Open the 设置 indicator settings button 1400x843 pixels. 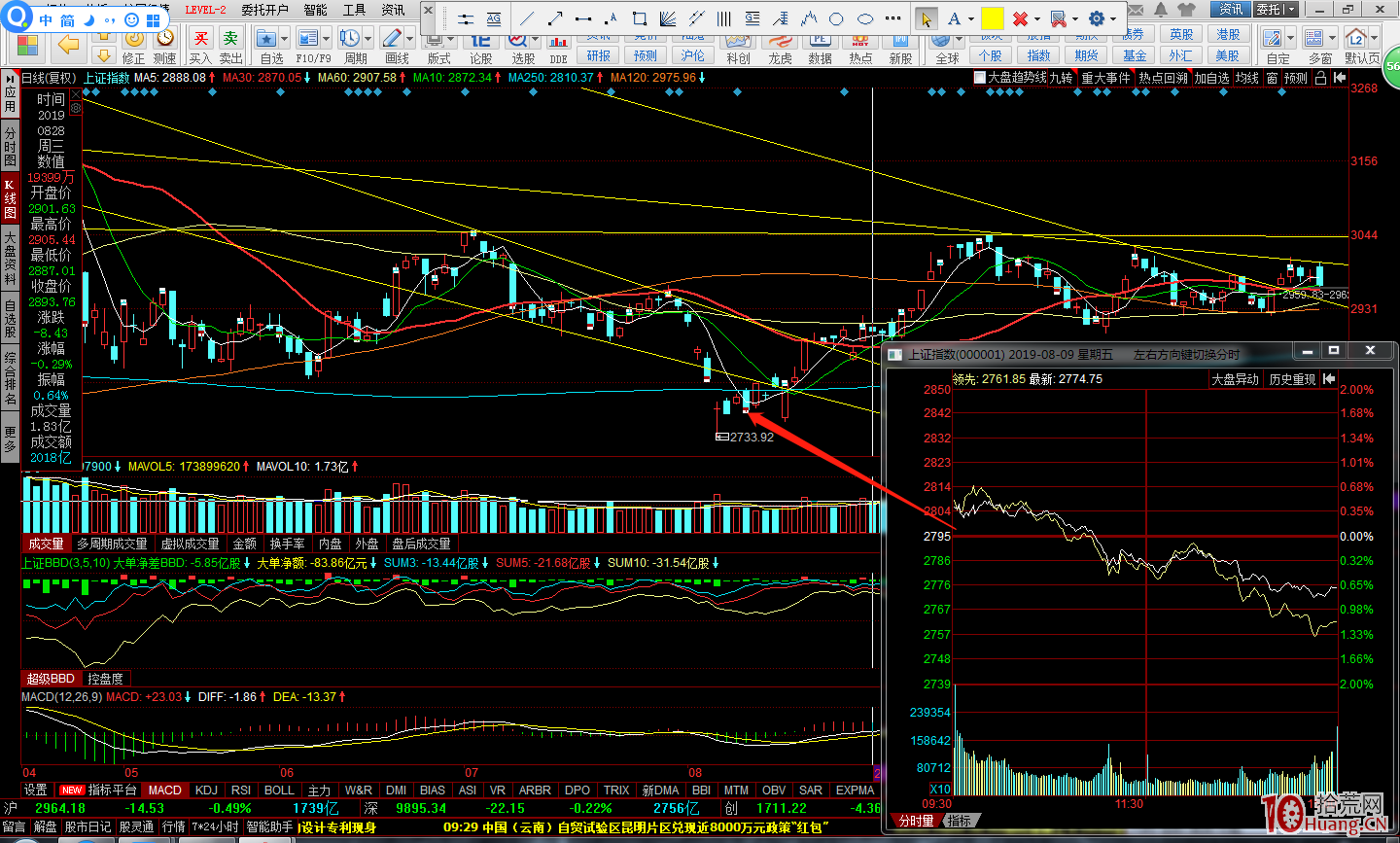point(36,790)
